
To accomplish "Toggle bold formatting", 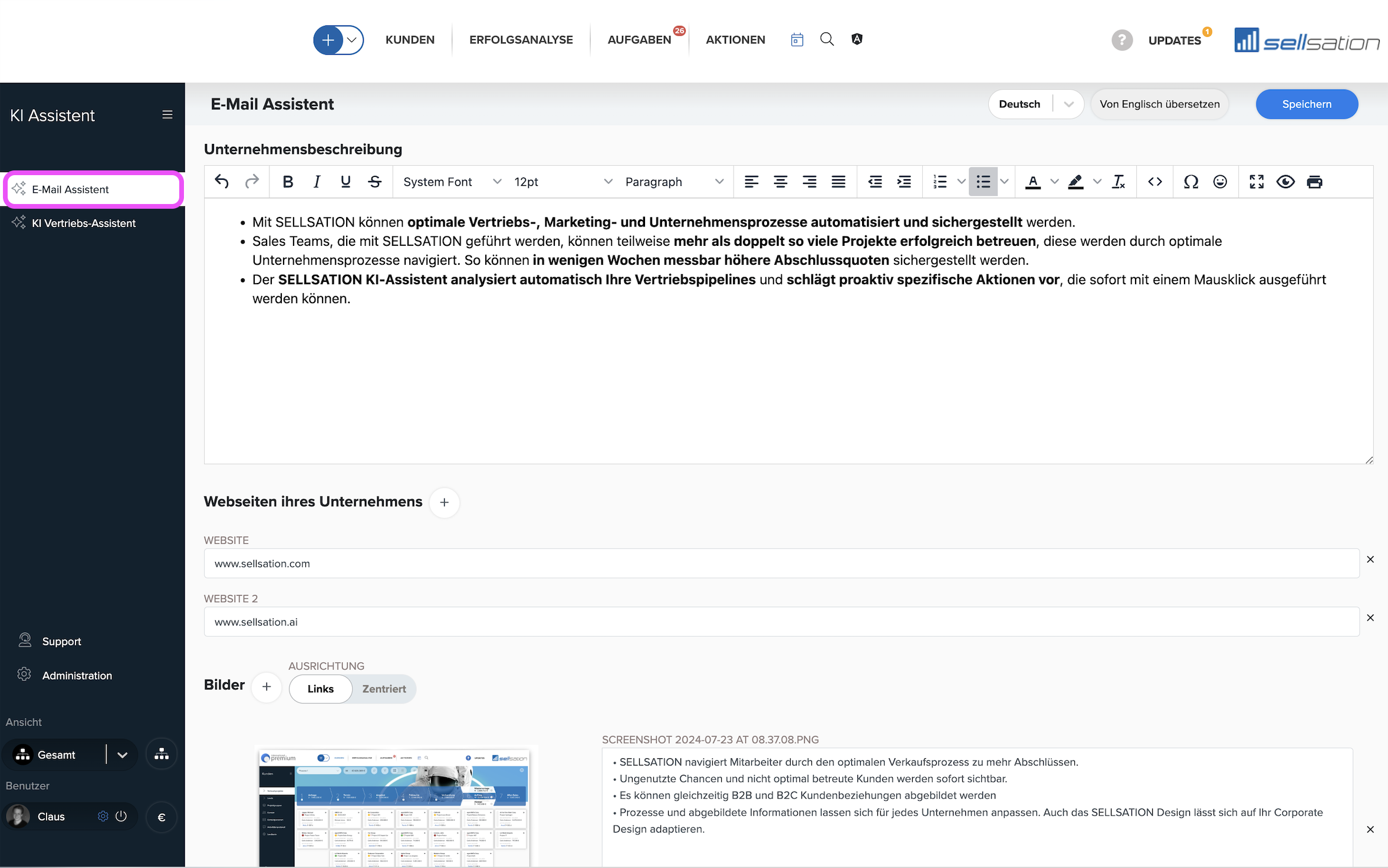I will pyautogui.click(x=288, y=182).
